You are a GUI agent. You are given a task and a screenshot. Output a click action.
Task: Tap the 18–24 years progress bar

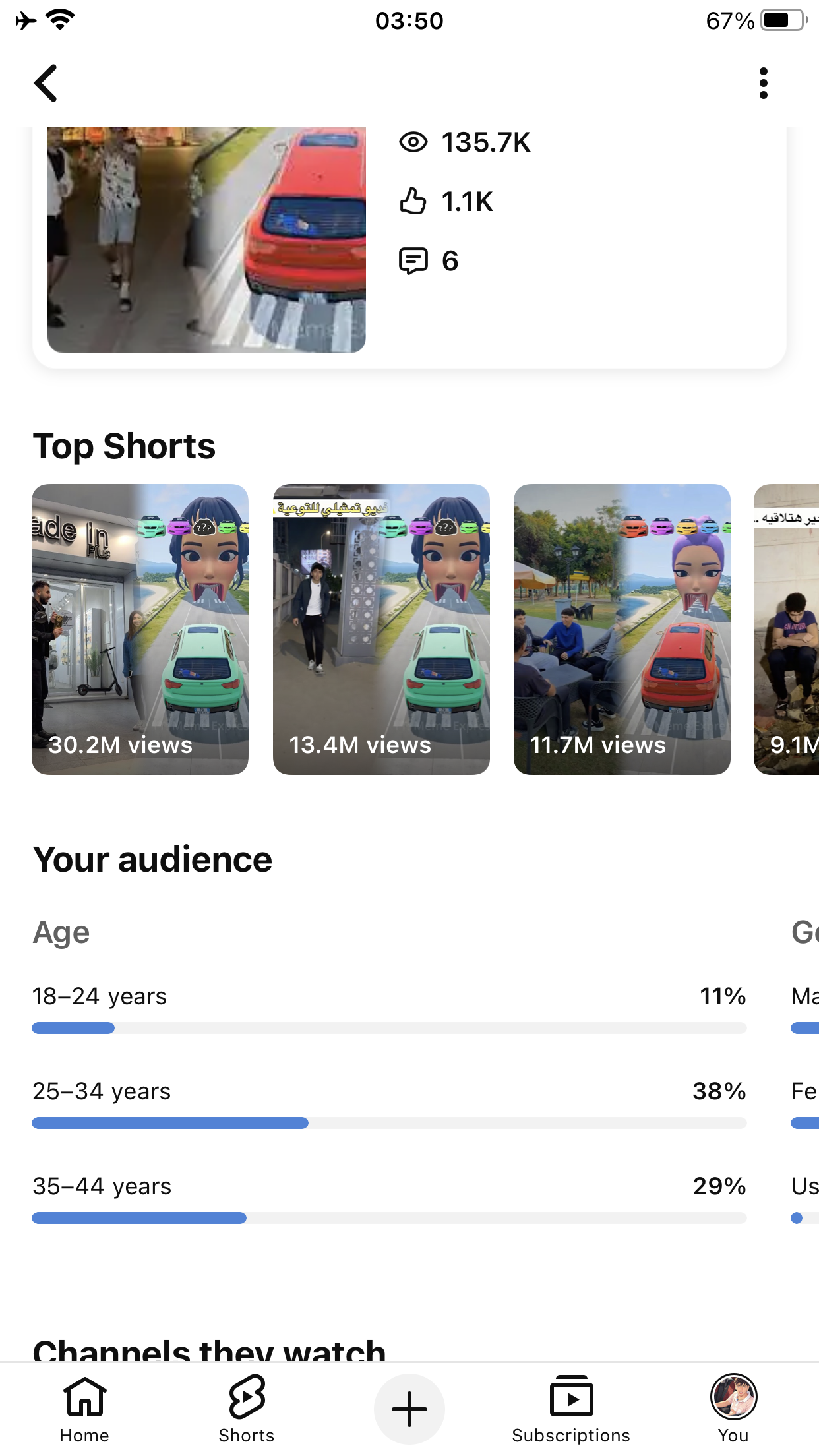[389, 1028]
